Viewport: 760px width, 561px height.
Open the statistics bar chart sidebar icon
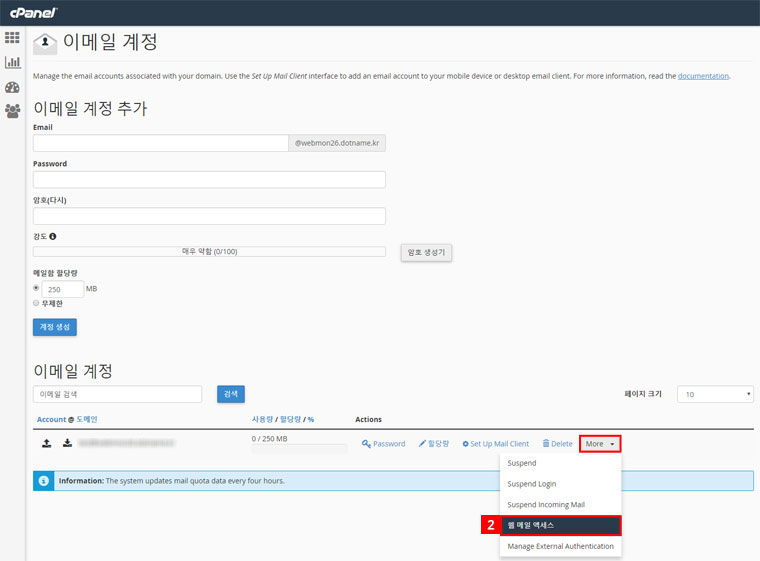(x=12, y=62)
